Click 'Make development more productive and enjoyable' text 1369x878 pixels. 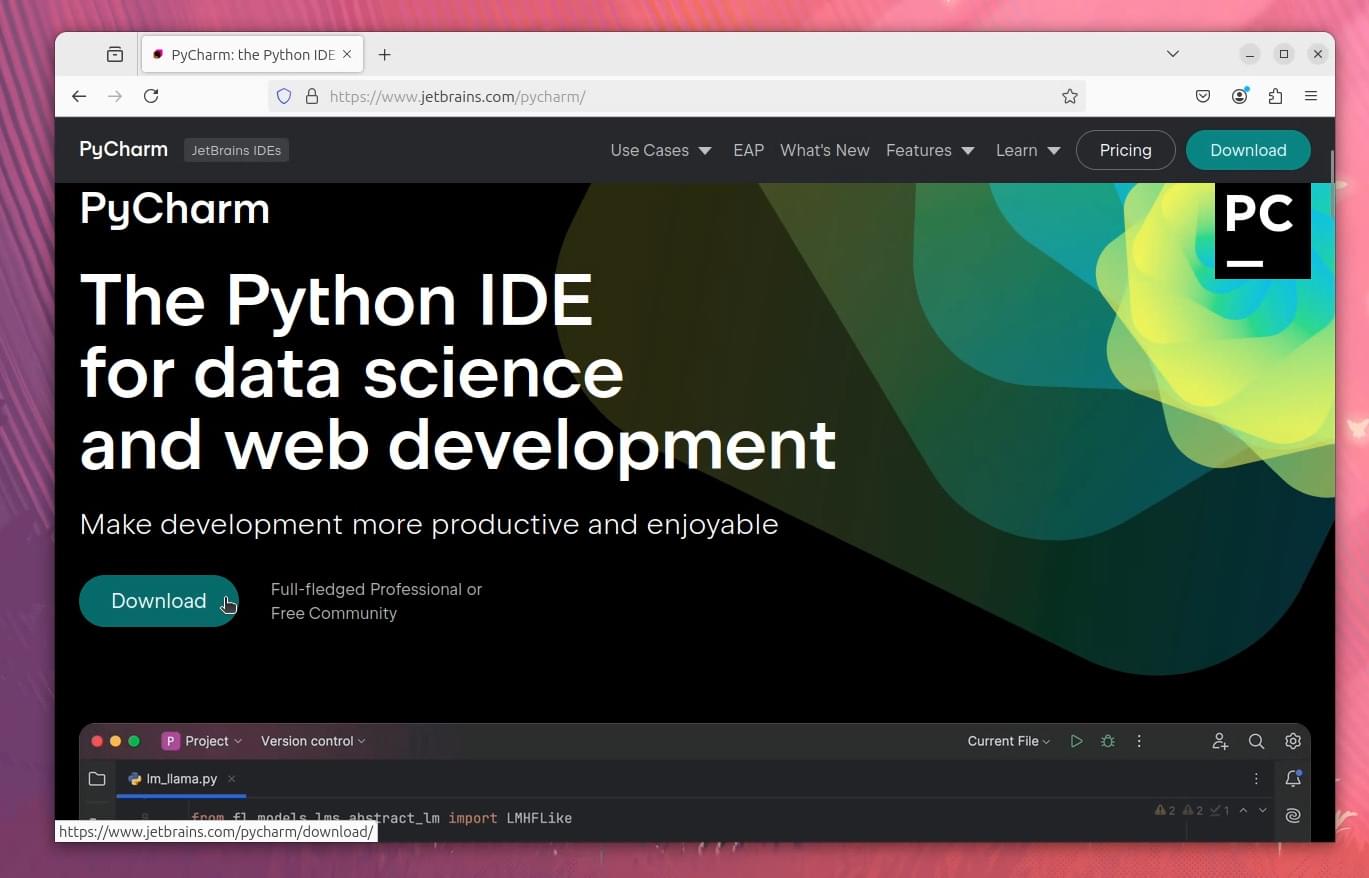point(429,524)
